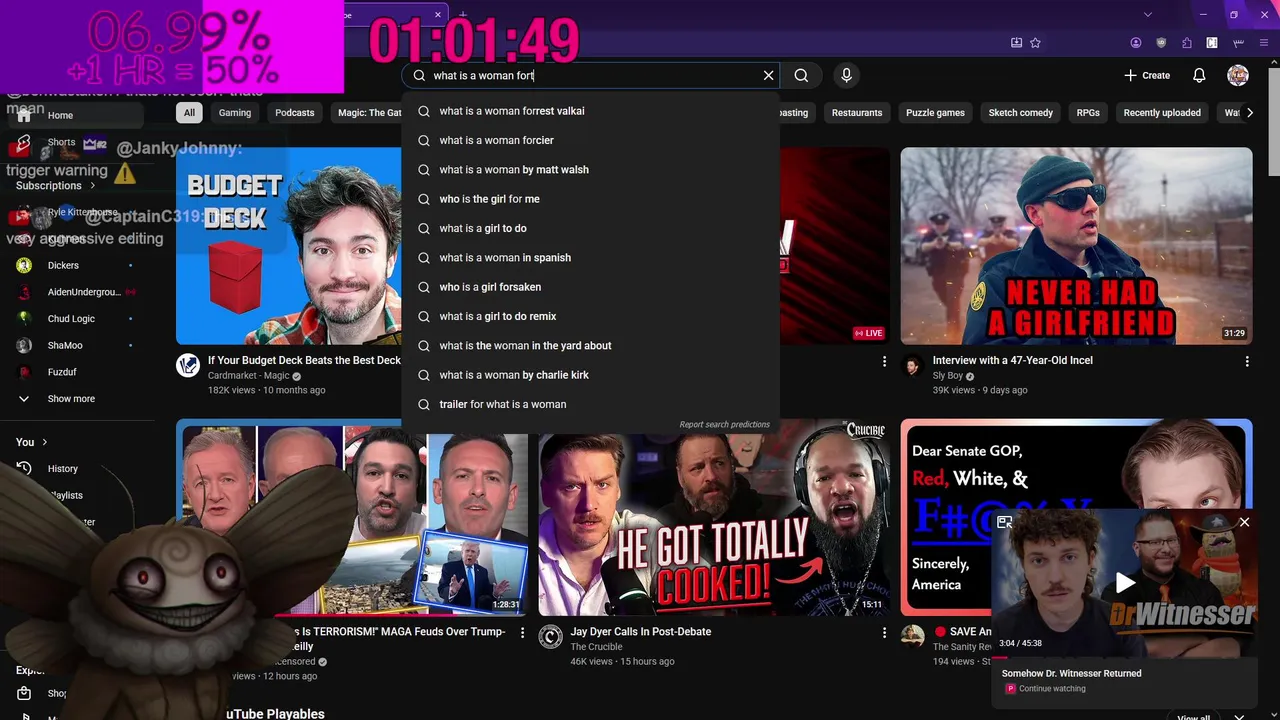Viewport: 1280px width, 720px height.
Task: Select the Restaurants filter chip
Action: coord(857,113)
